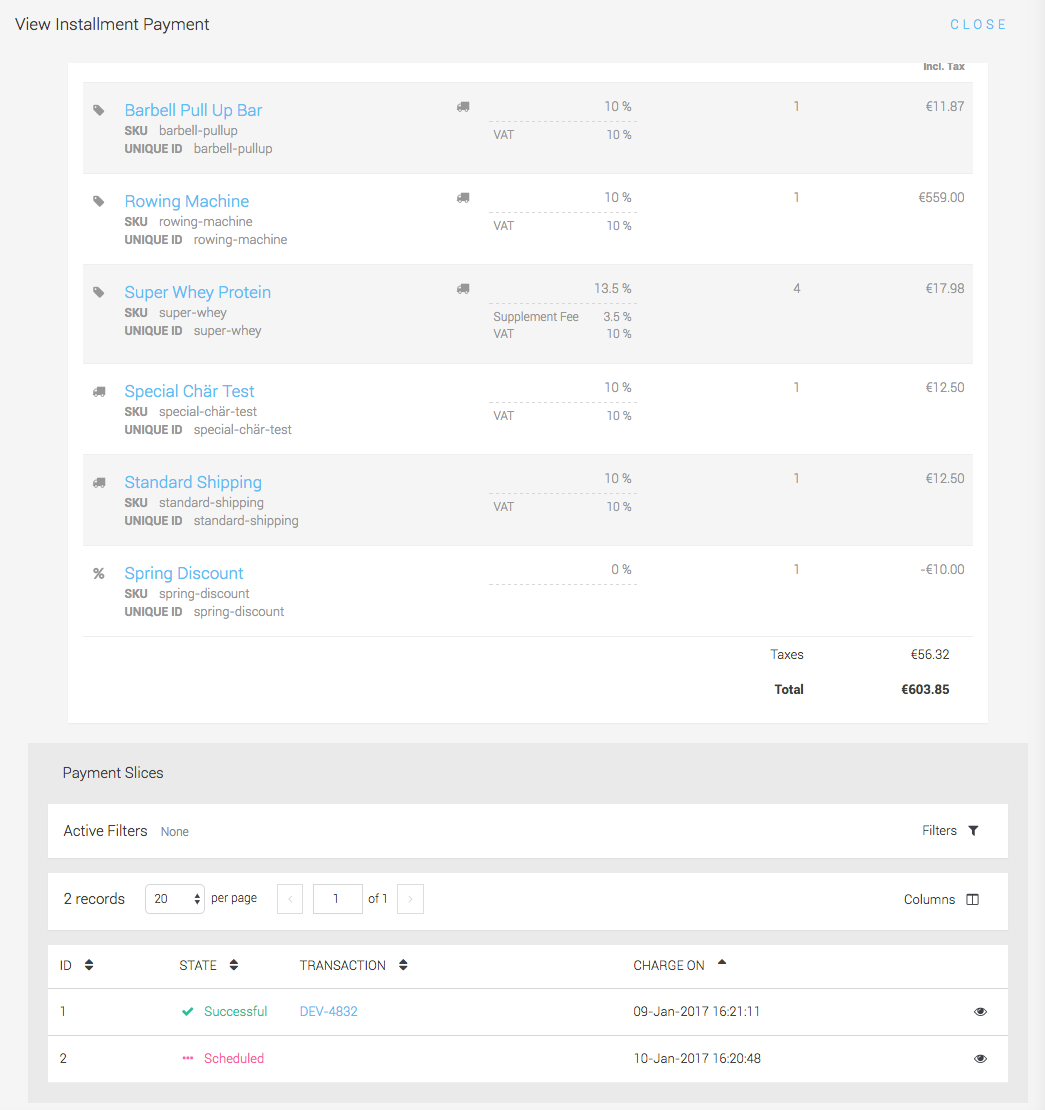The height and width of the screenshot is (1110, 1045).
Task: Sort by the Charge On column header
Action: tap(722, 964)
